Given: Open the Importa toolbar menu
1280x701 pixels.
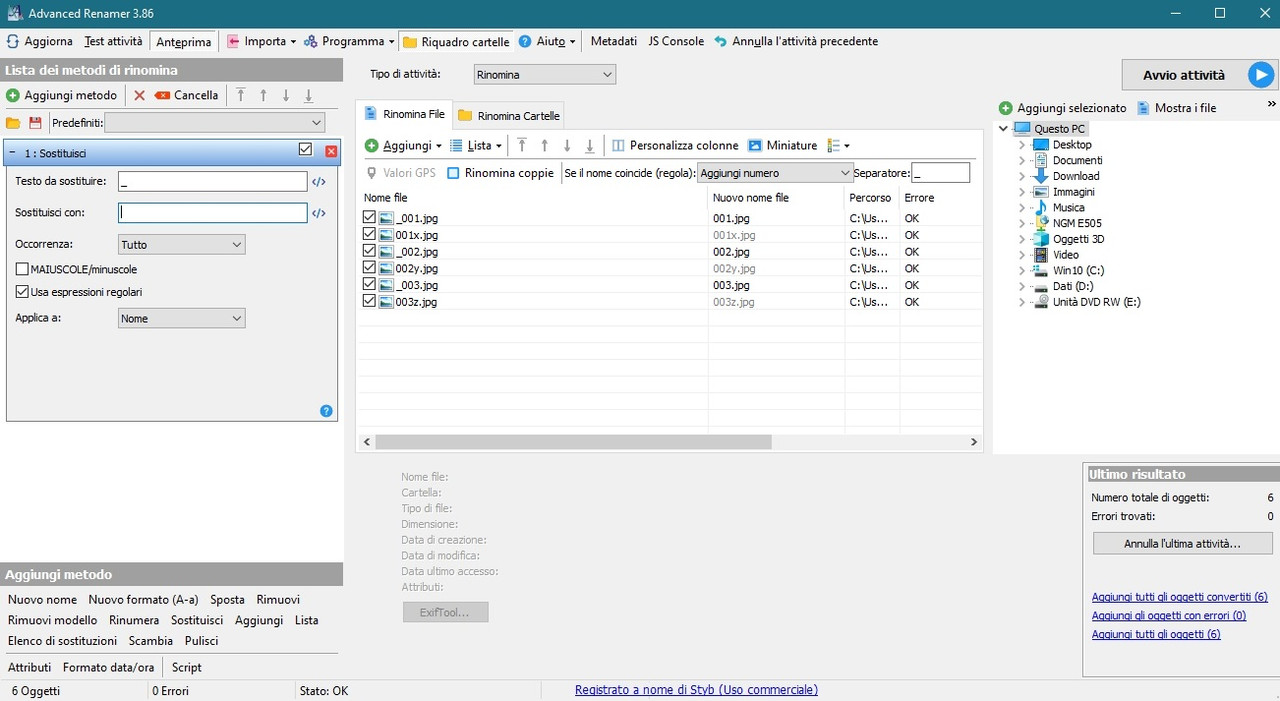Looking at the screenshot, I should (x=262, y=41).
